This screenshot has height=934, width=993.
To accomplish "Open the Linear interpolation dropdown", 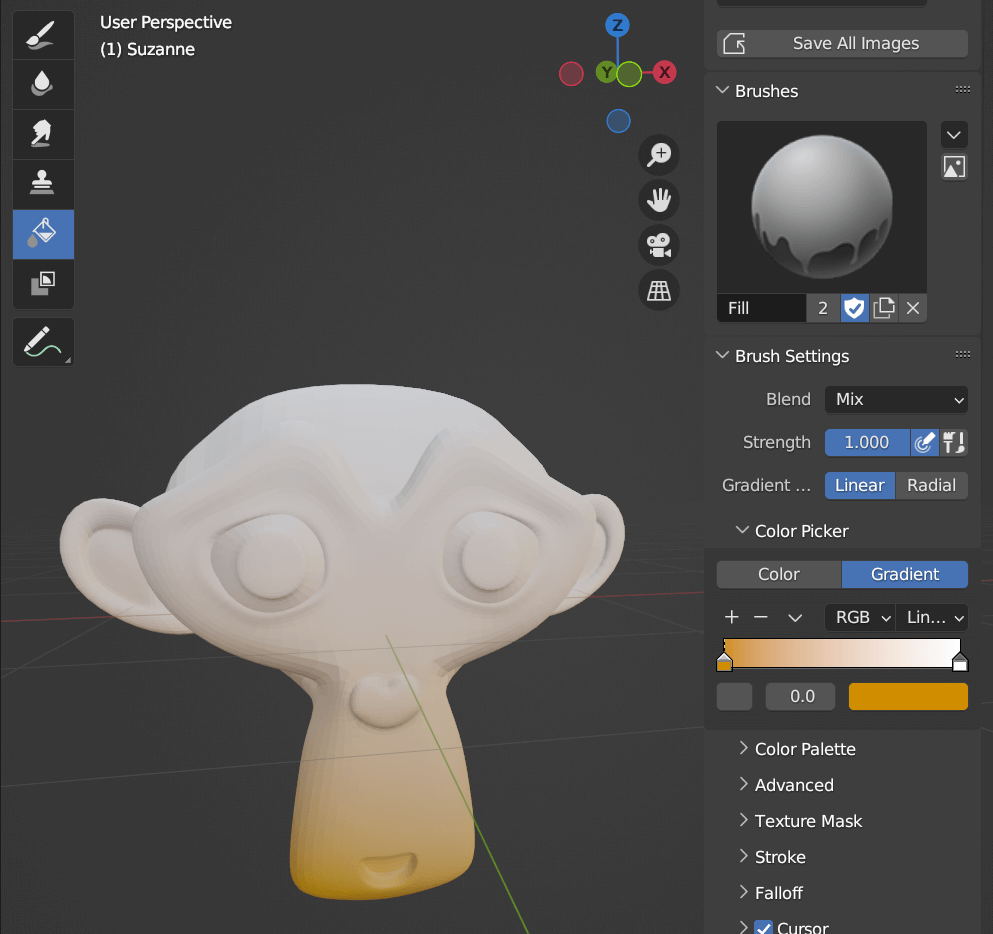I will pyautogui.click(x=932, y=617).
